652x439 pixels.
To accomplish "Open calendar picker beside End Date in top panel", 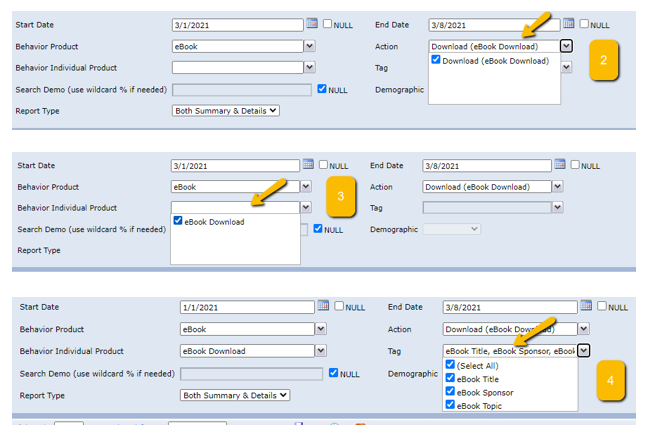I will click(568, 23).
